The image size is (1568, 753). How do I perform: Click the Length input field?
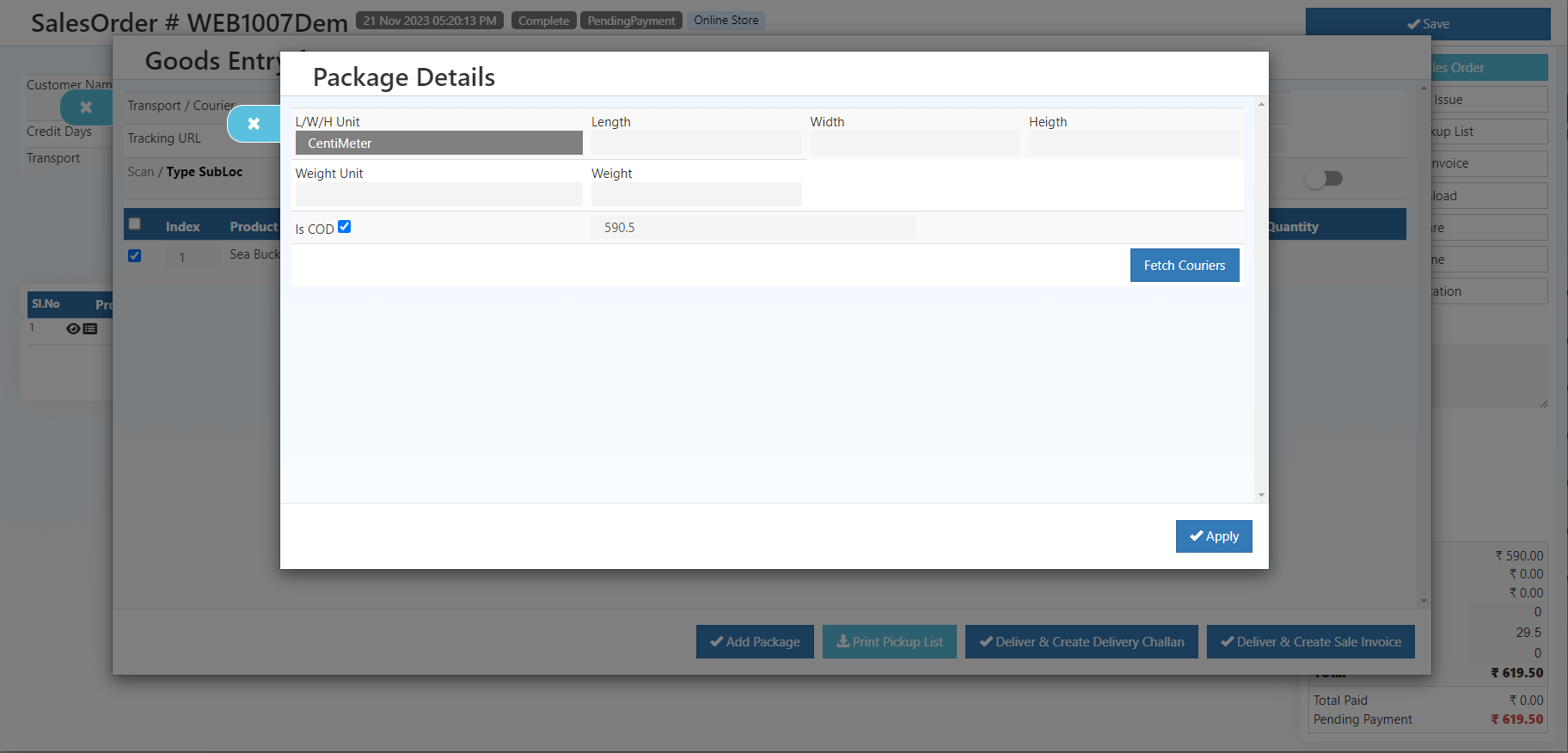tap(696, 143)
